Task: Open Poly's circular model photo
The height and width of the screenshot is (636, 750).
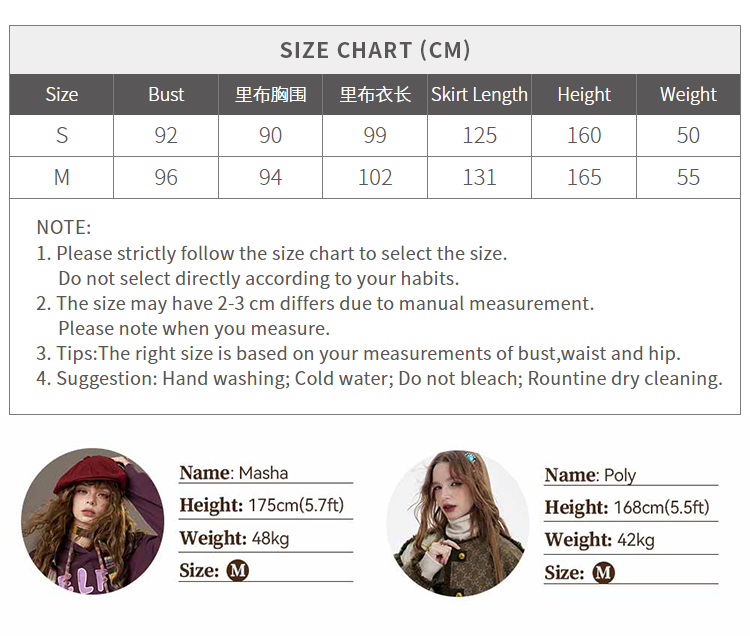Action: tap(458, 523)
